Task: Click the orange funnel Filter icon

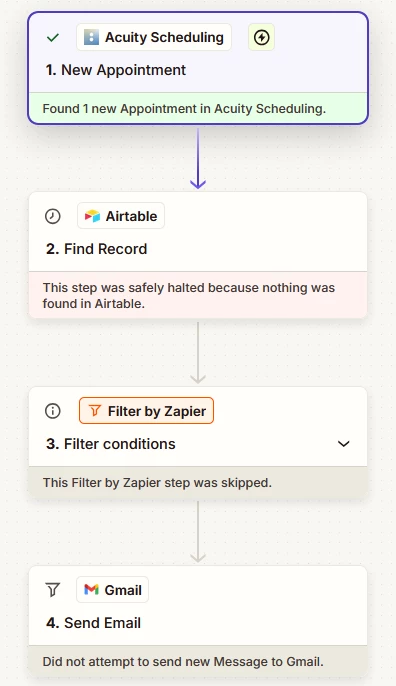Action: click(95, 411)
